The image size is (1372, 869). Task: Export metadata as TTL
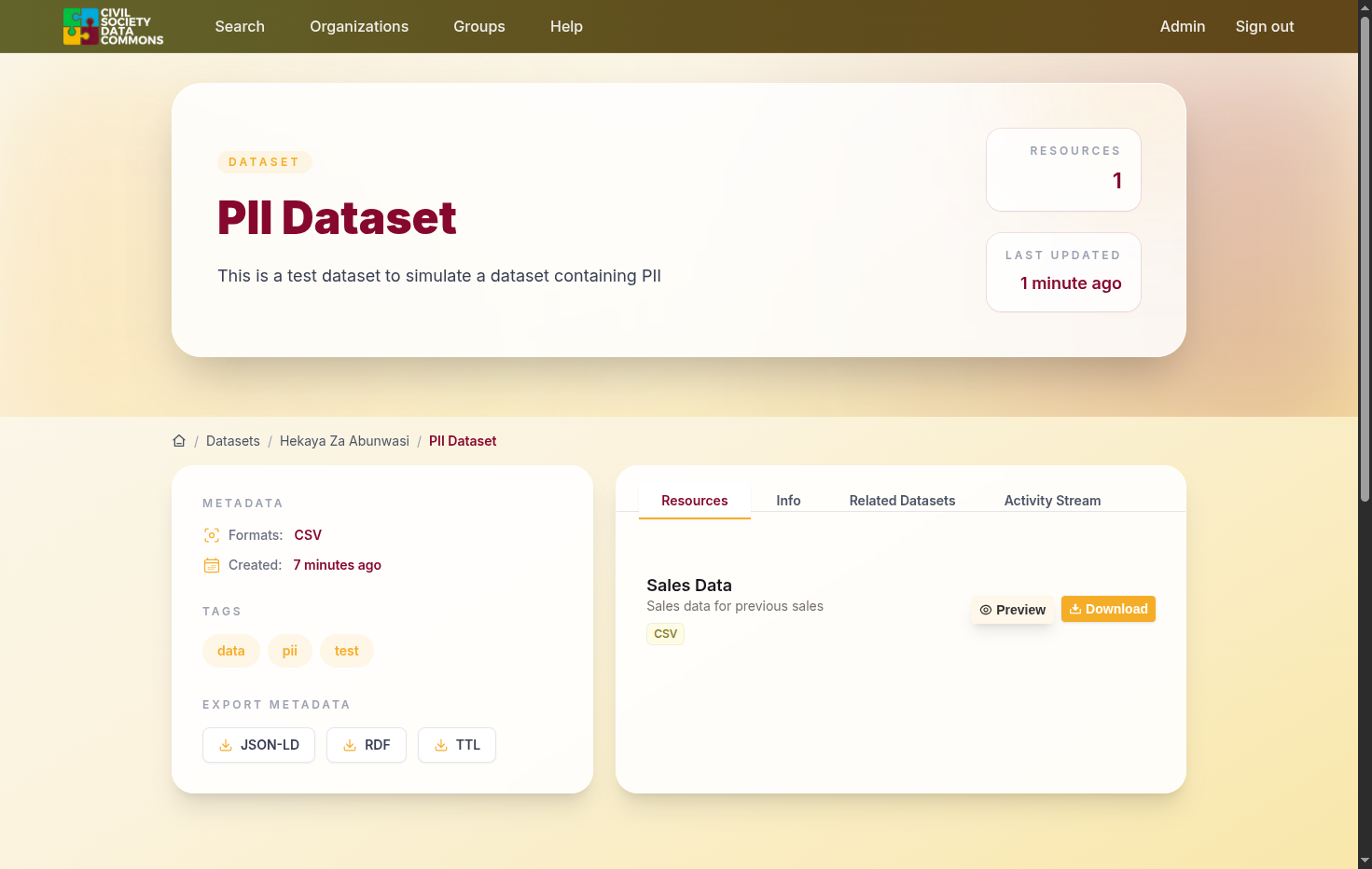click(x=457, y=745)
